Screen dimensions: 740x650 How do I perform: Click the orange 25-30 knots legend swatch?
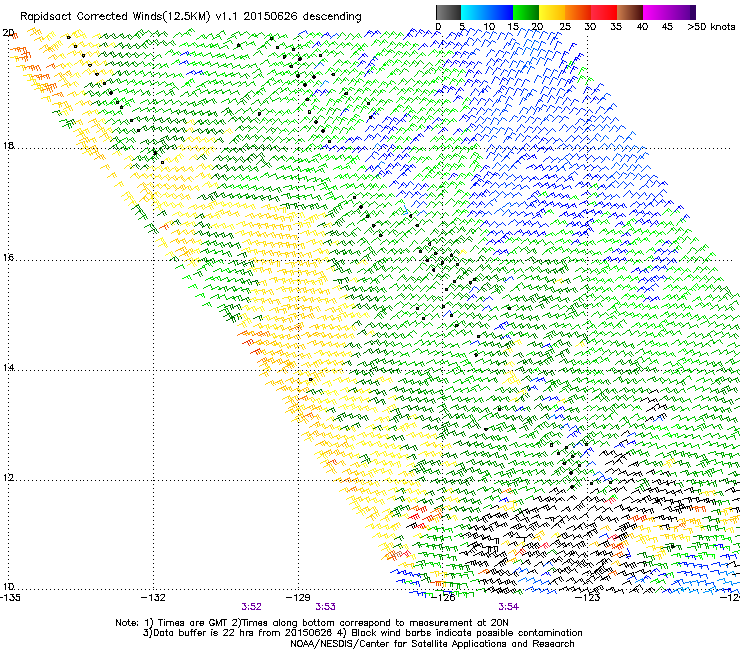coord(578,12)
